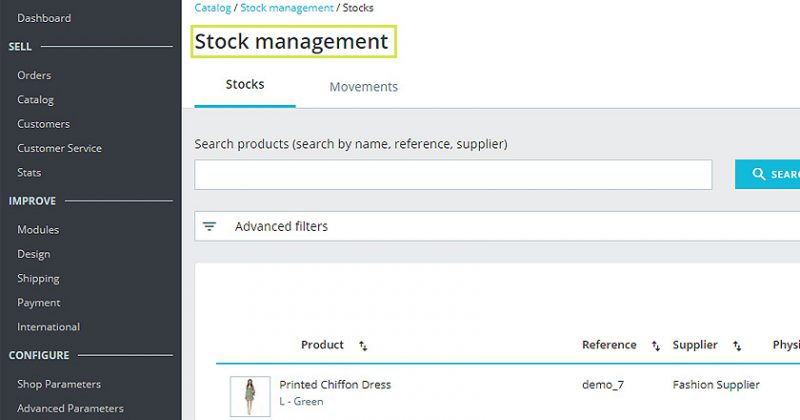Open Advanced Parameters sidebar item
The image size is (800, 420).
[x=70, y=408]
